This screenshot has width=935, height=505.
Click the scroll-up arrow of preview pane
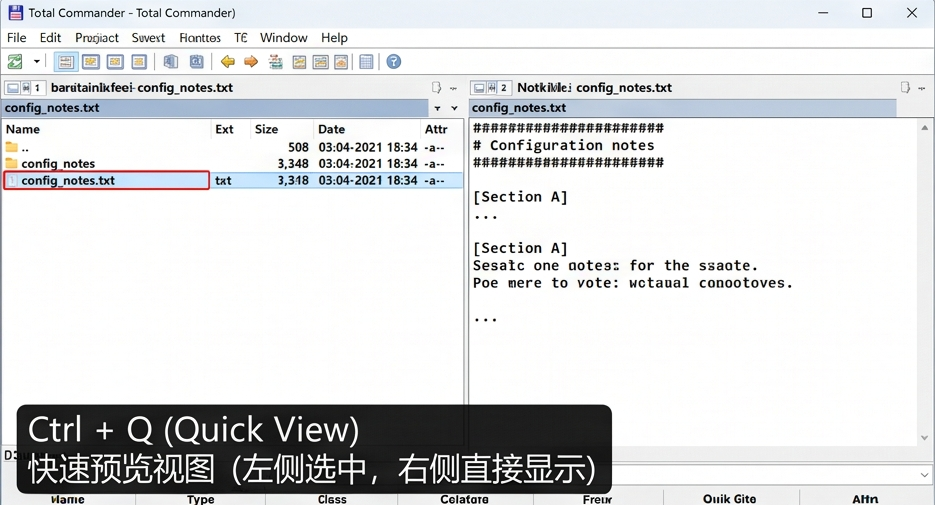point(925,128)
